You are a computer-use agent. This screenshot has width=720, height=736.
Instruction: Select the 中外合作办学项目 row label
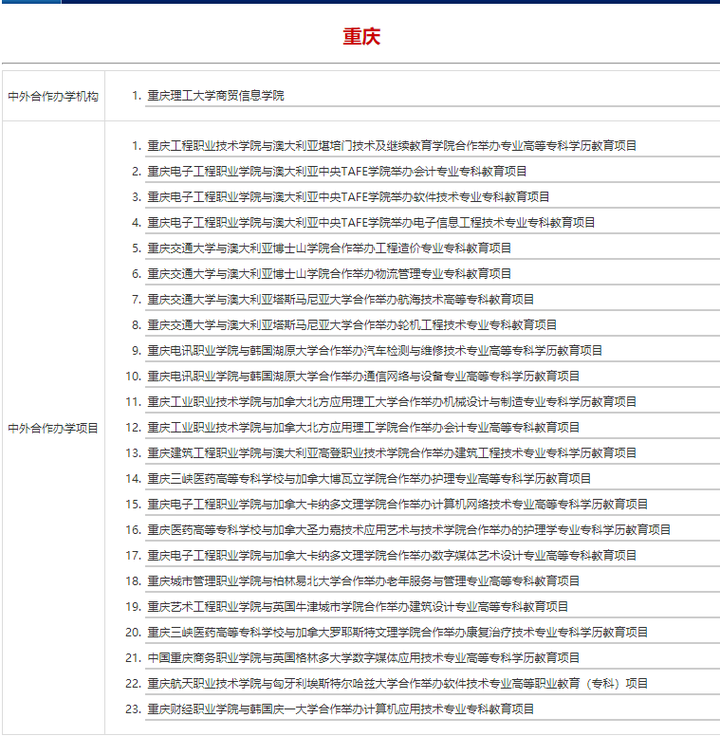coord(53,428)
